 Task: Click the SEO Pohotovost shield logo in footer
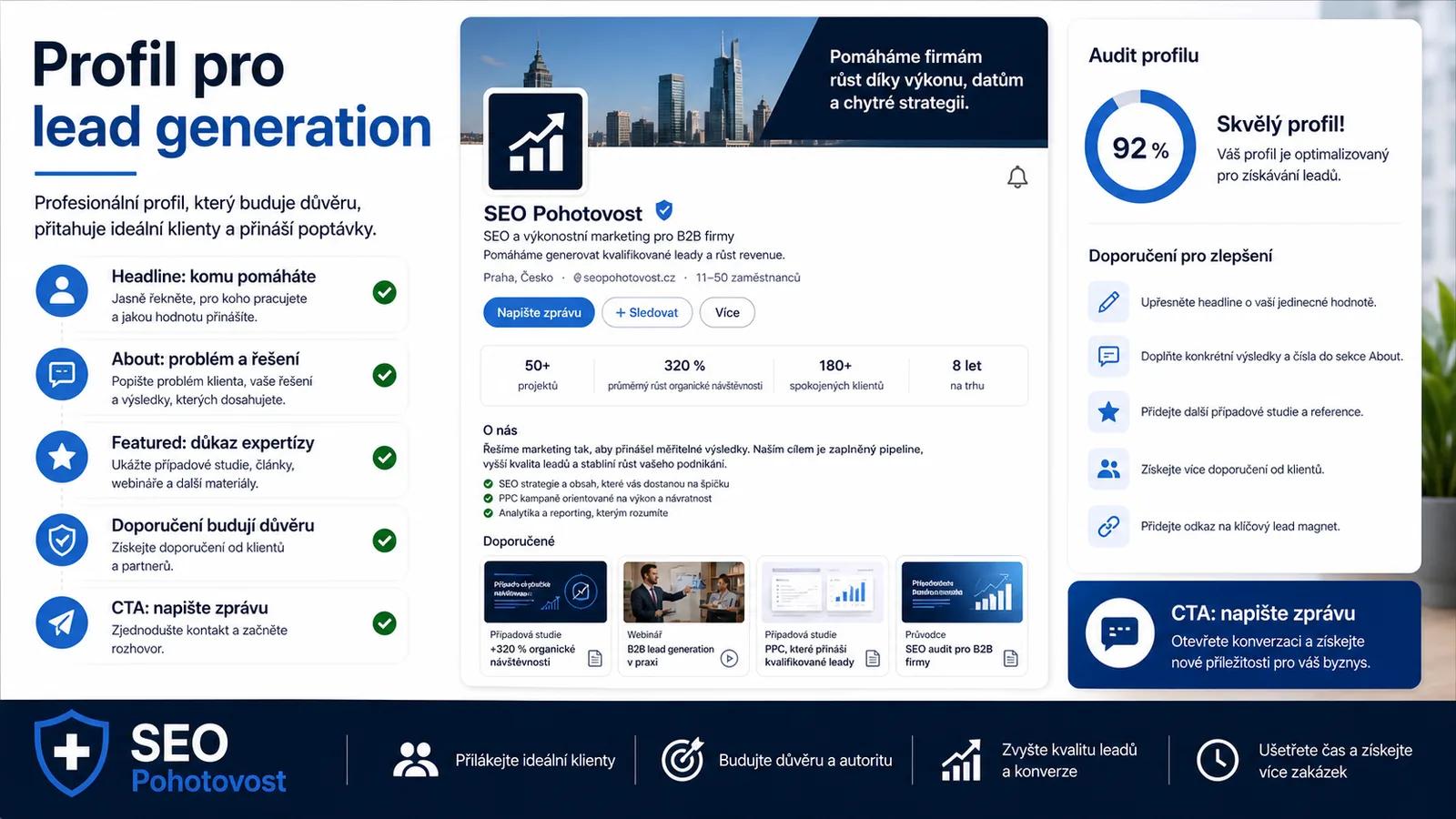[72, 753]
